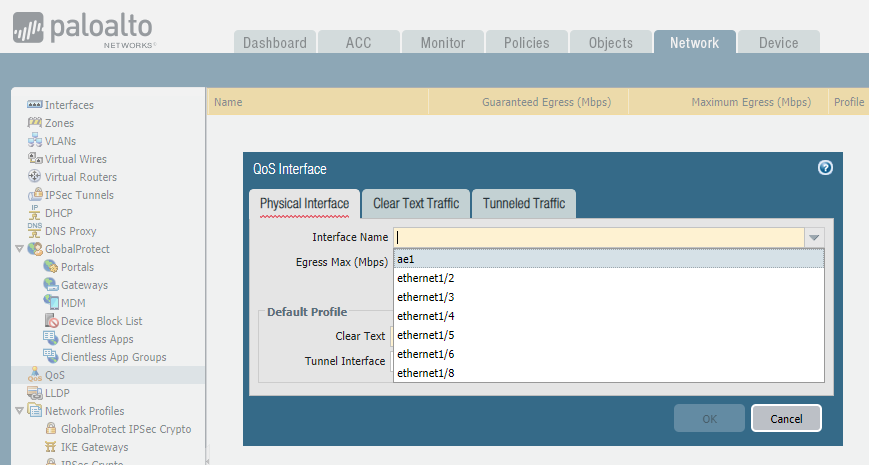This screenshot has width=869, height=465.
Task: Switch to the Clear Text Traffic tab
Action: [x=416, y=203]
